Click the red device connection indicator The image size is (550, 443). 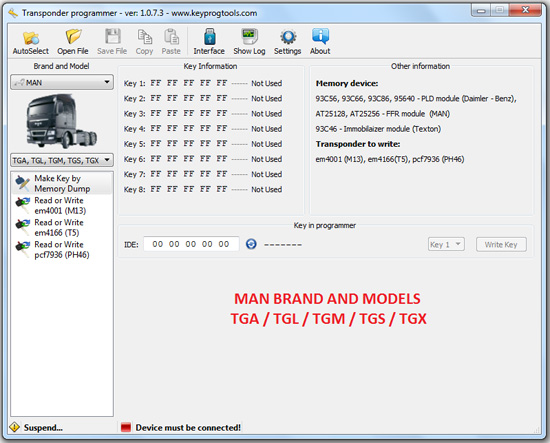click(x=126, y=427)
